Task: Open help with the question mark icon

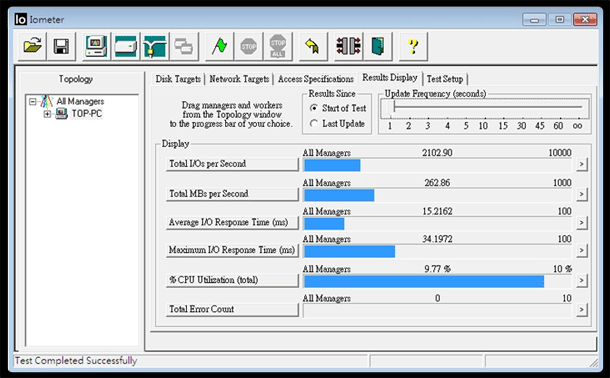Action: [413, 46]
